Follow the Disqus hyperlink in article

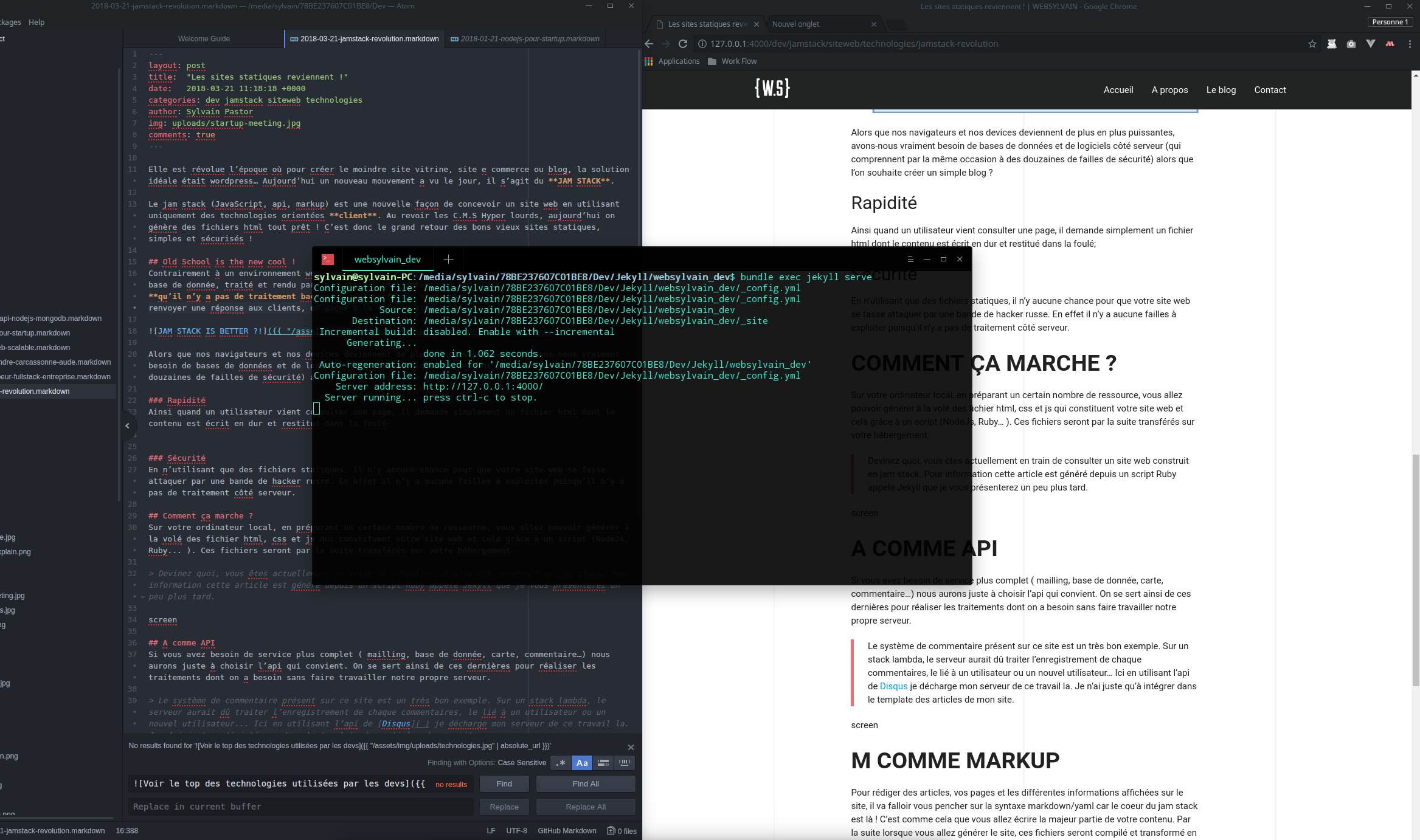click(893, 686)
